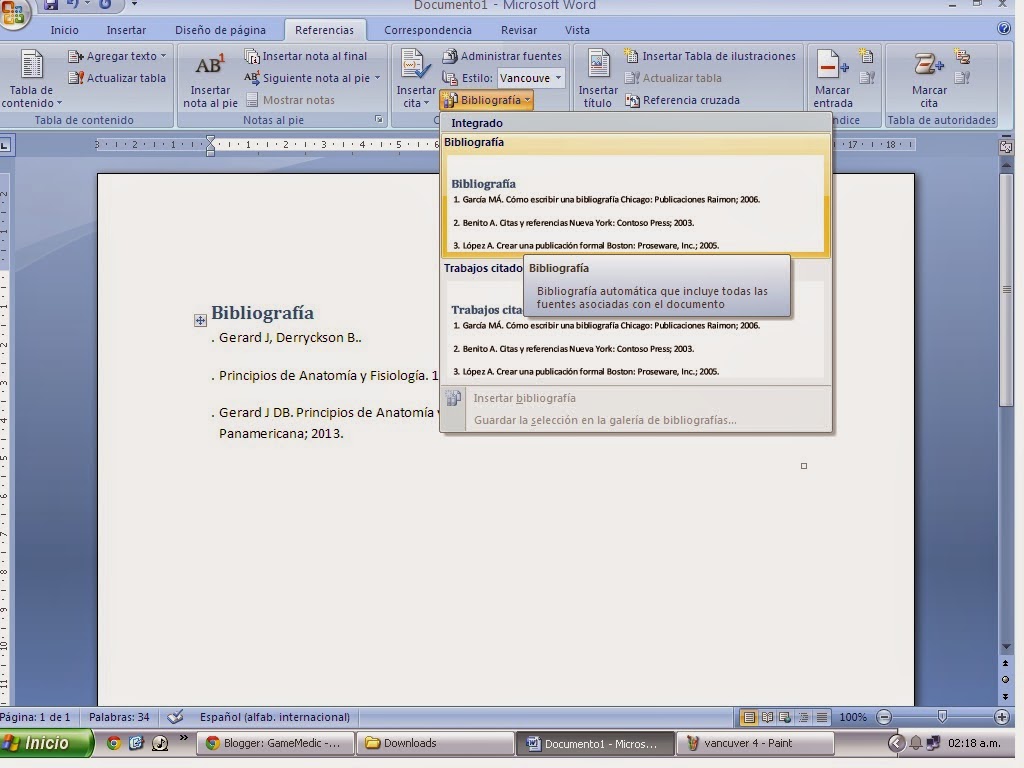
Task: Switch to Blogger: GameMedic taskbar window
Action: (275, 743)
